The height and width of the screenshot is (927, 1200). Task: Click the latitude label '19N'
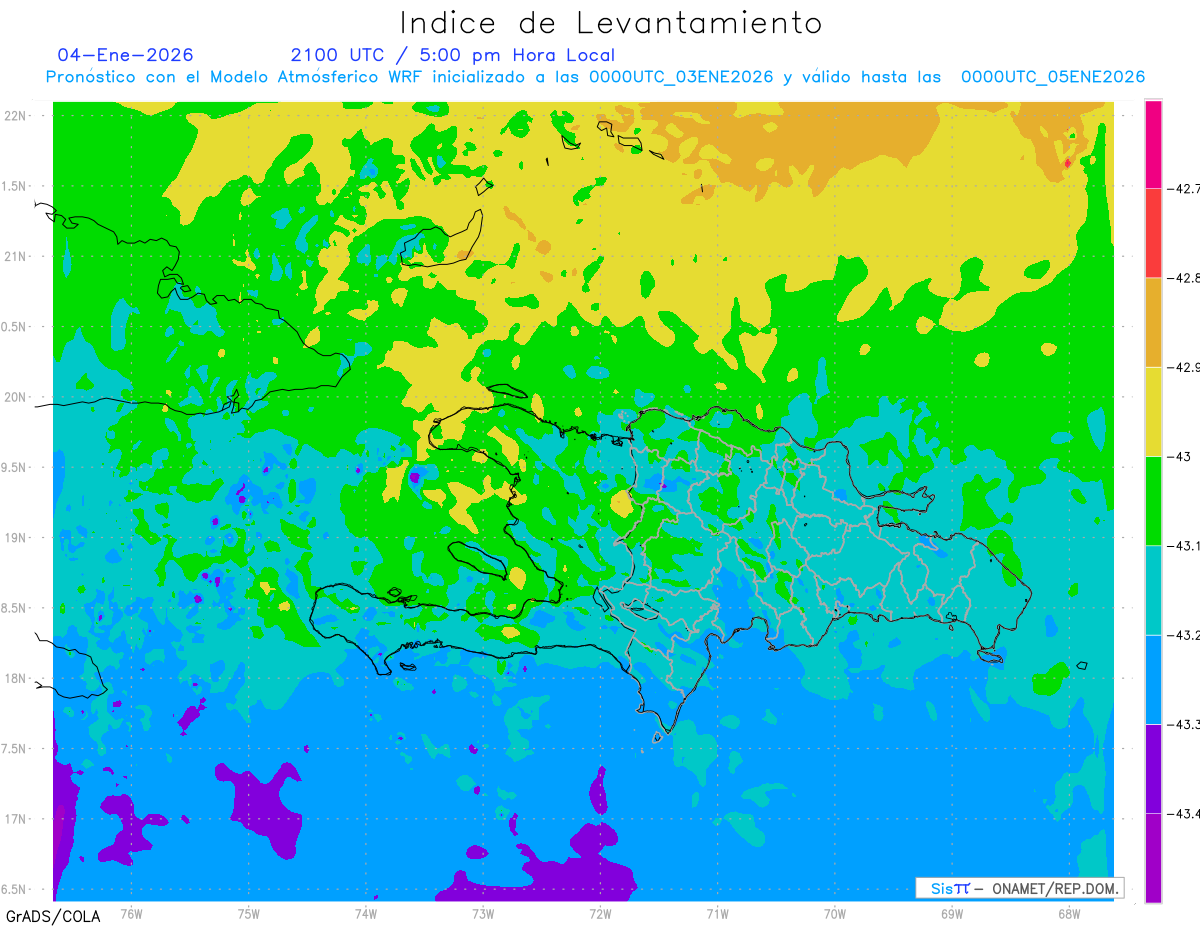tap(15, 537)
